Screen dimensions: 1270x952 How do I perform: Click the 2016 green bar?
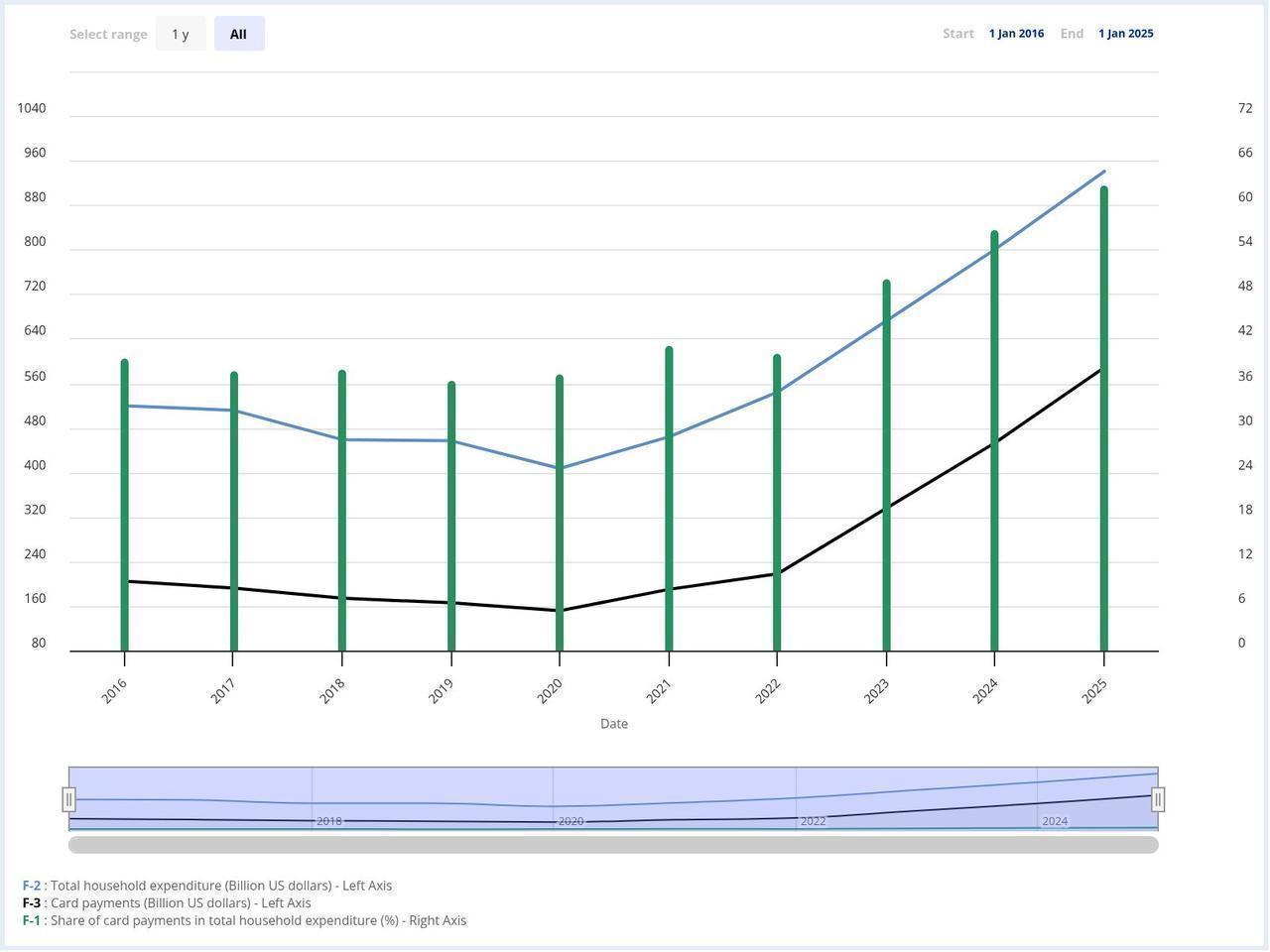(125, 506)
